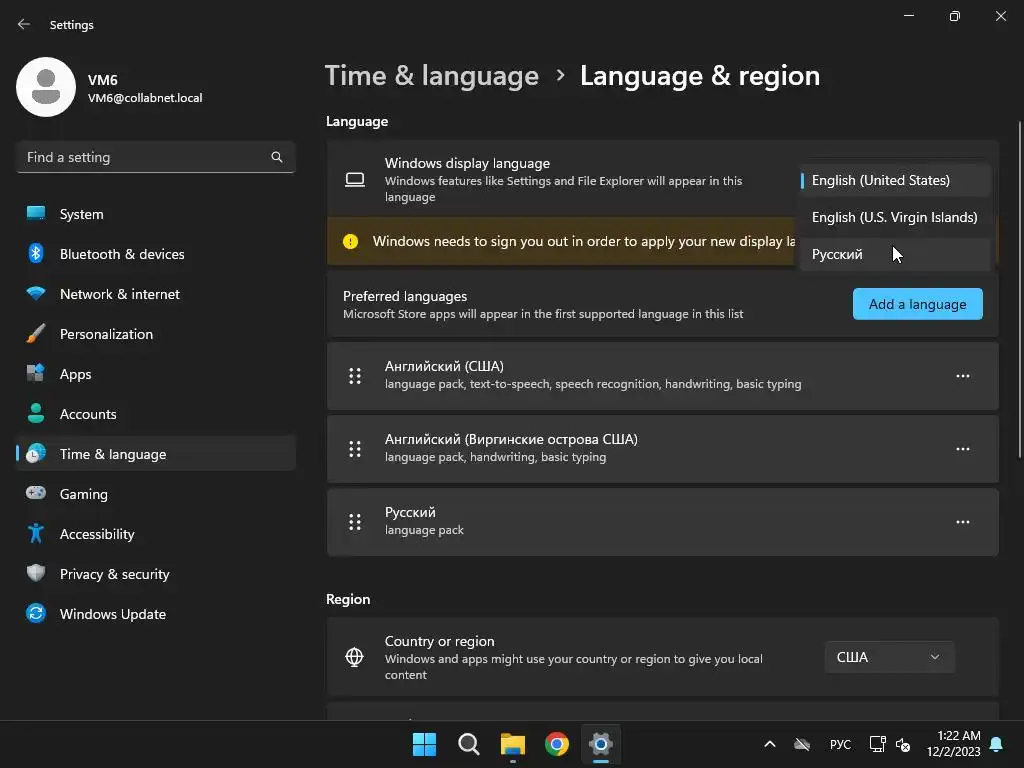Go to Time & language breadcrumb
This screenshot has height=768, width=1024.
432,76
